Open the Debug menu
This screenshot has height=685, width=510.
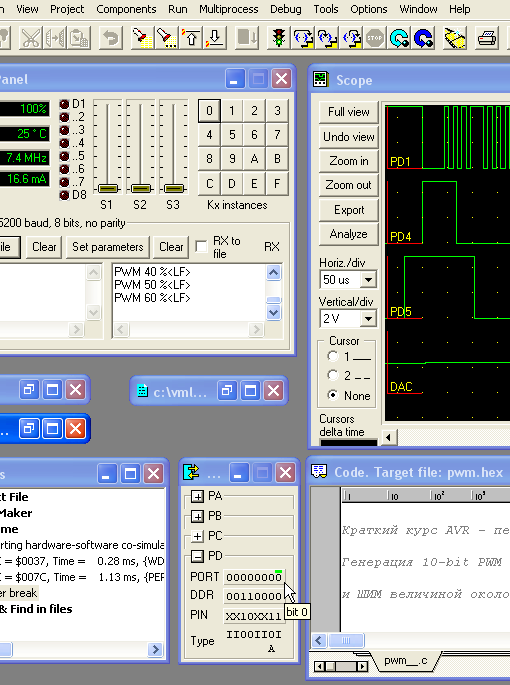pyautogui.click(x=285, y=9)
